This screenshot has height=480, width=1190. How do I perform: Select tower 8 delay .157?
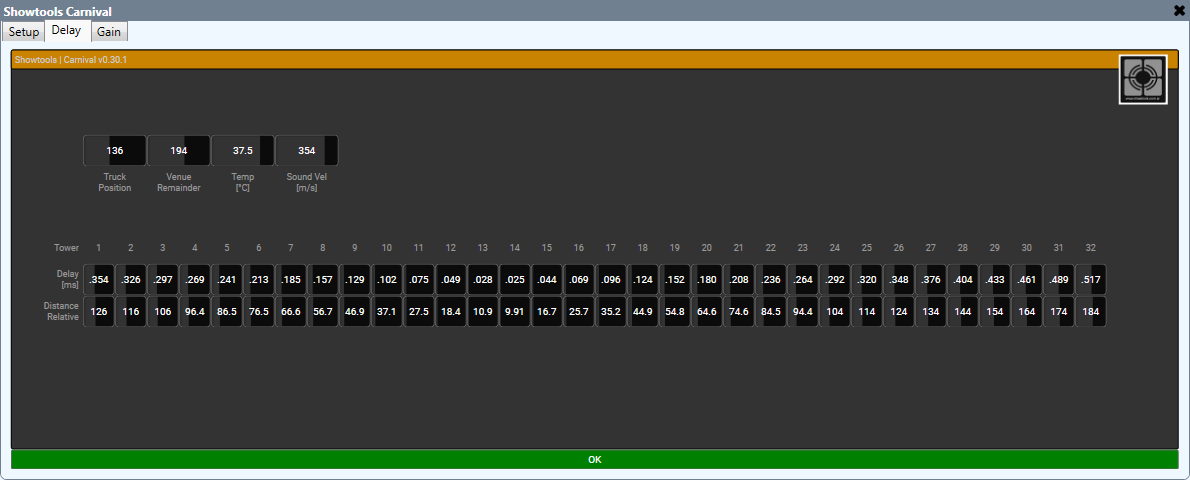tap(323, 279)
